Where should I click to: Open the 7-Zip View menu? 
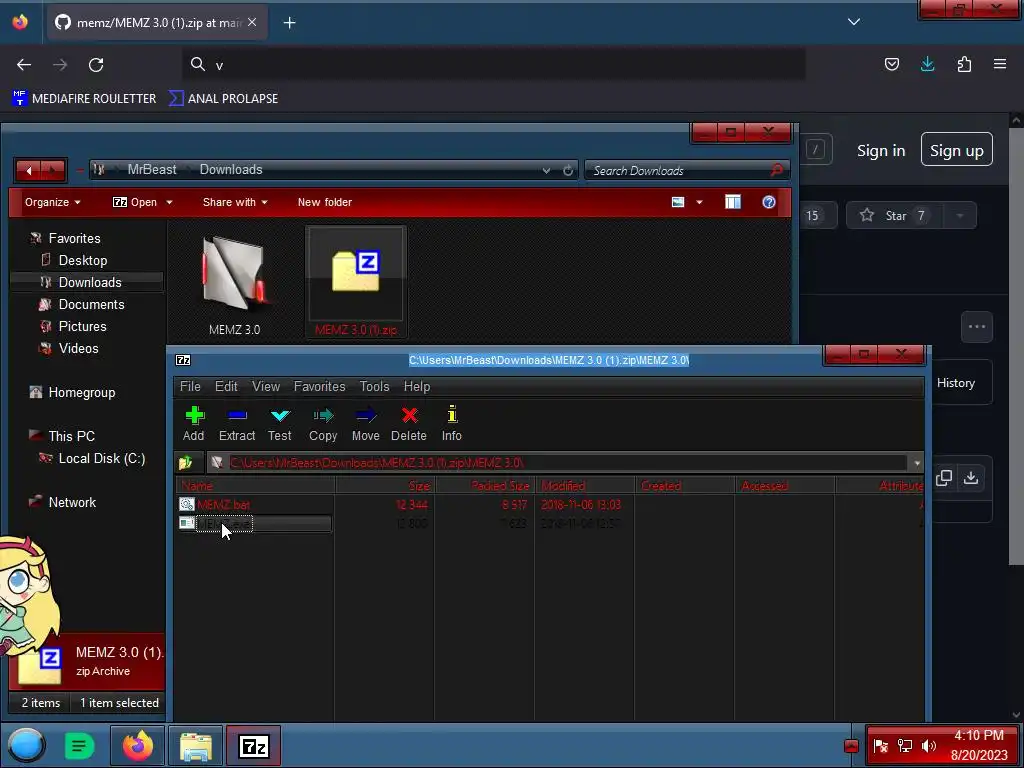[x=266, y=387]
